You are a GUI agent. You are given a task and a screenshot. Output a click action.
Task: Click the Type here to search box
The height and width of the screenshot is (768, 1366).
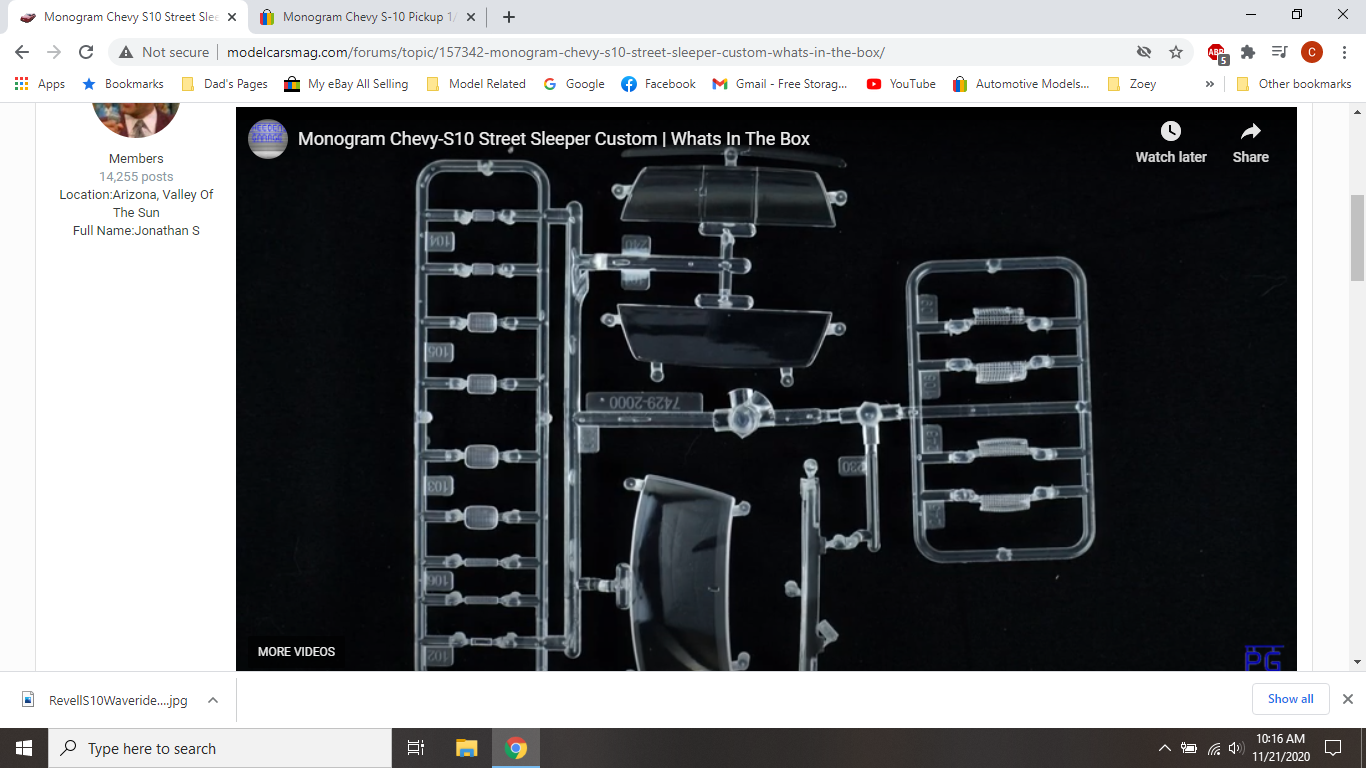click(x=219, y=748)
